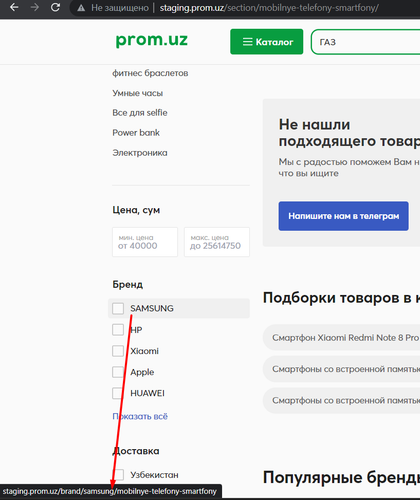Check the SAMSUNG brand checkbox
This screenshot has height=500, width=420.
pos(118,308)
